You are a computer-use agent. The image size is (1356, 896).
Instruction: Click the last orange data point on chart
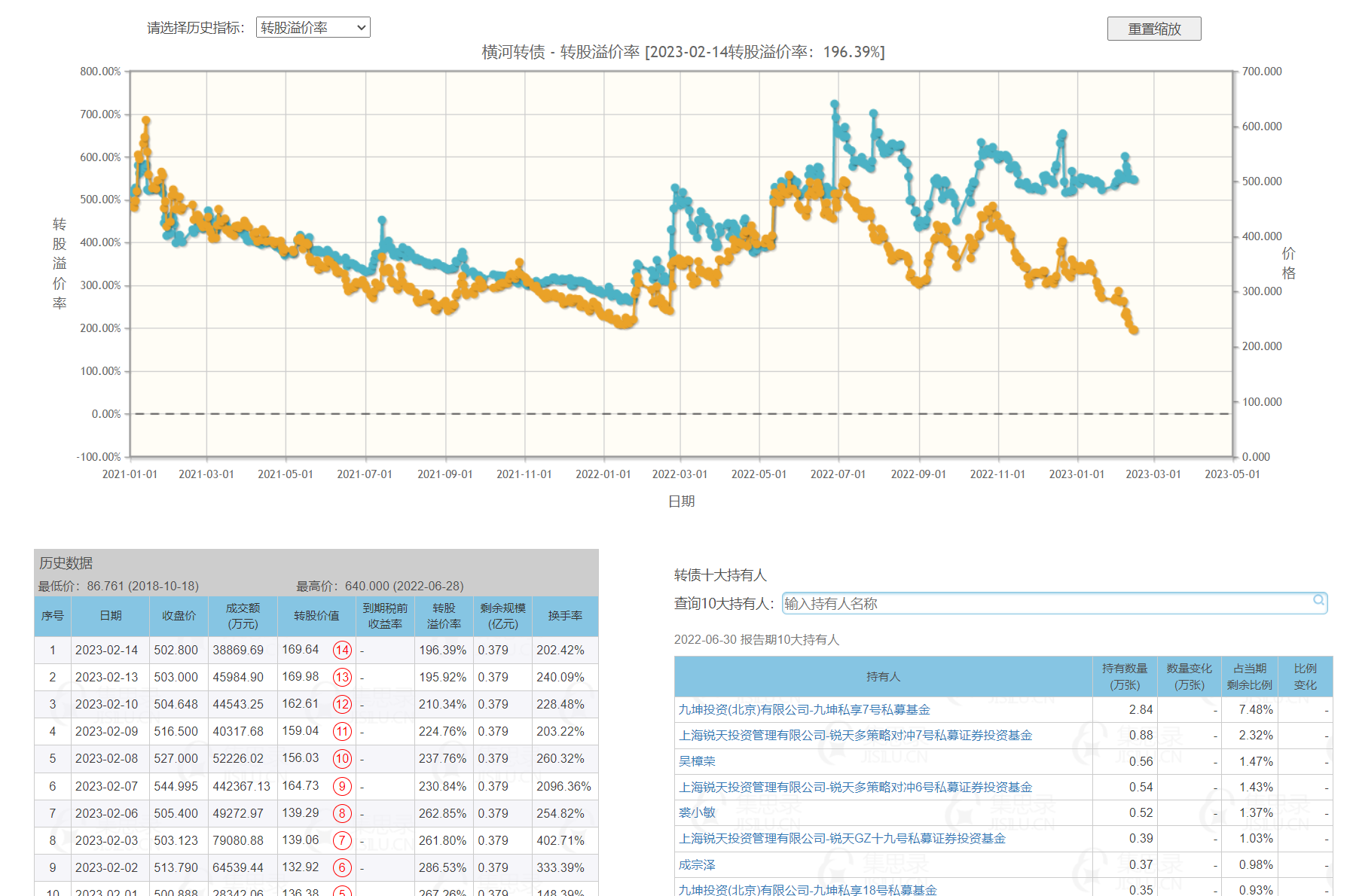pos(1135,330)
